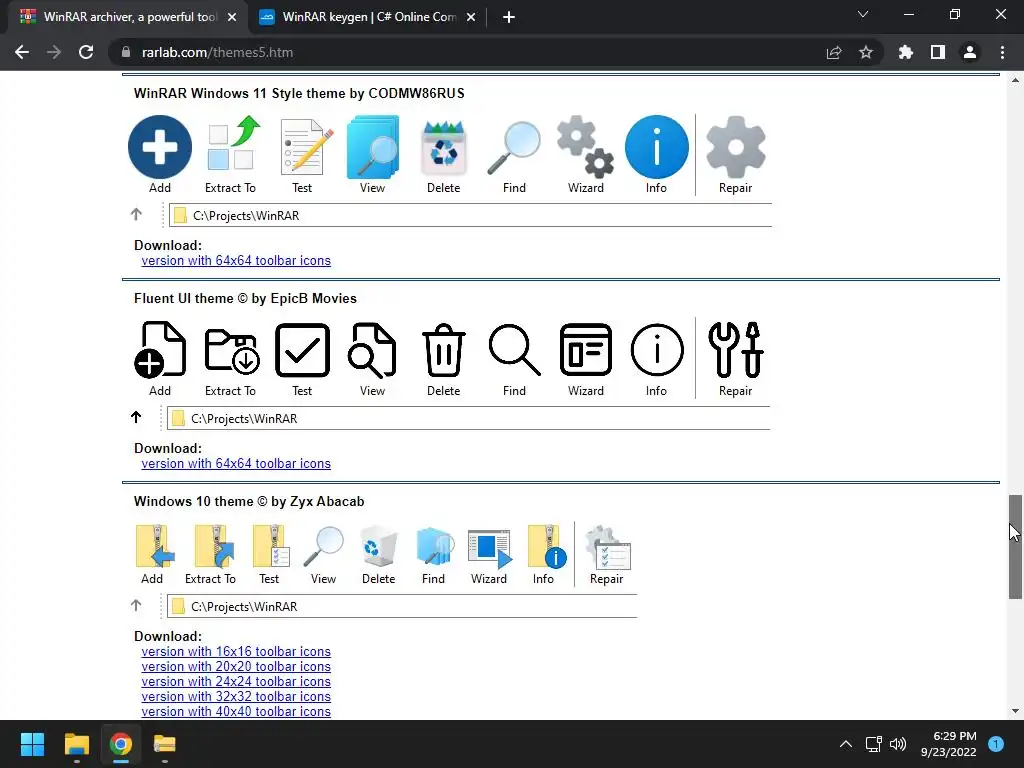The width and height of the screenshot is (1024, 768).
Task: Click the Info circle icon in Fluent UI theme
Action: (x=657, y=350)
